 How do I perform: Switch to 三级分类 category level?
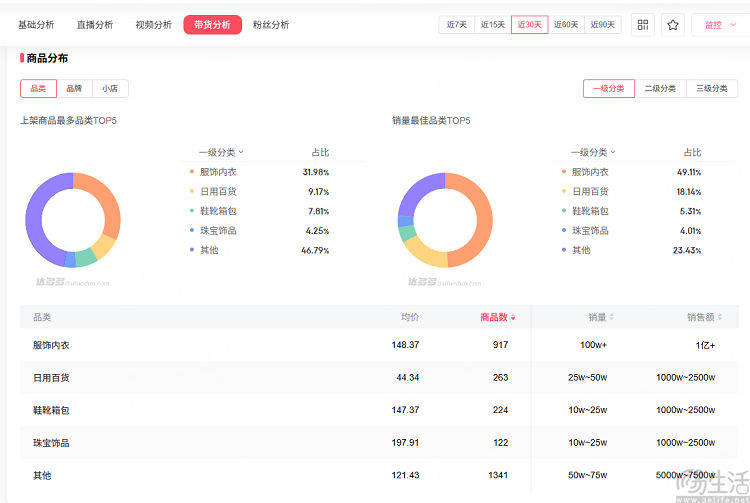pos(713,88)
